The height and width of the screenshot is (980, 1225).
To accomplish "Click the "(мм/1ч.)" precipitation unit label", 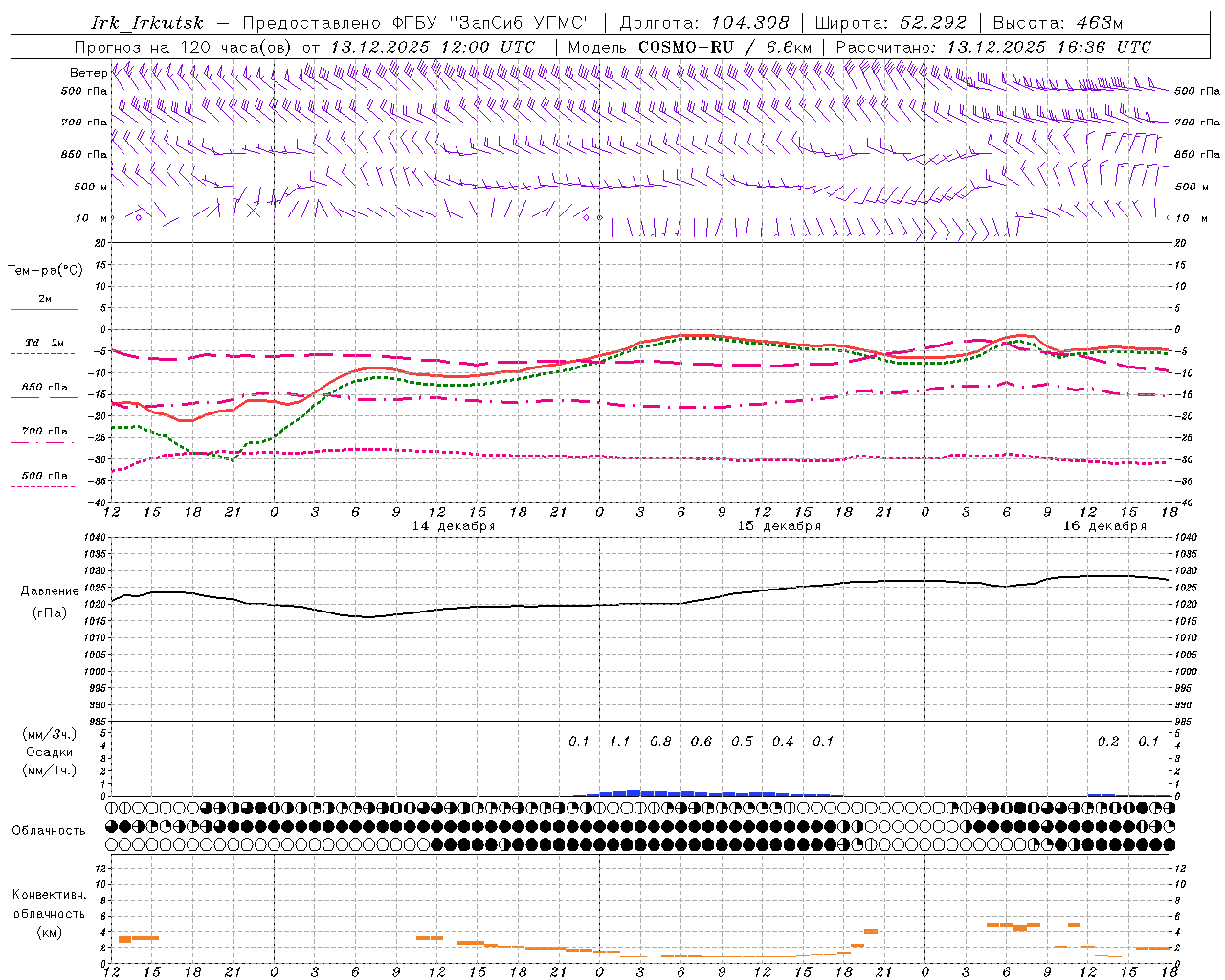I will 50,770.
